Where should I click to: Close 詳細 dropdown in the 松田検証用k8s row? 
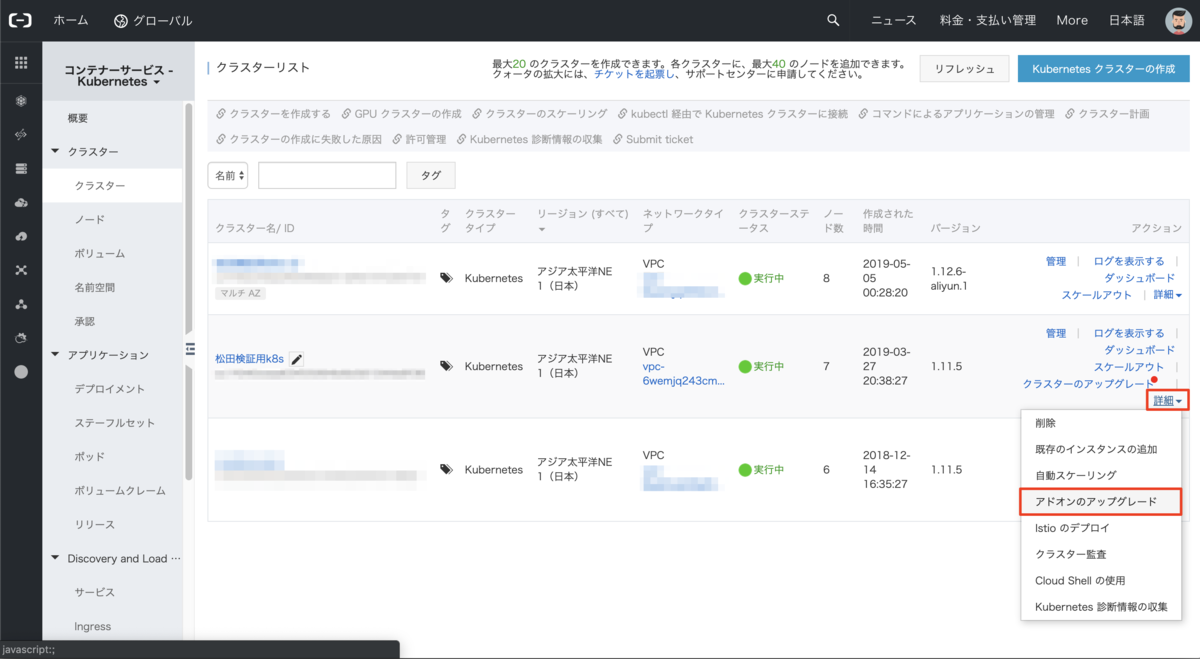point(1167,401)
